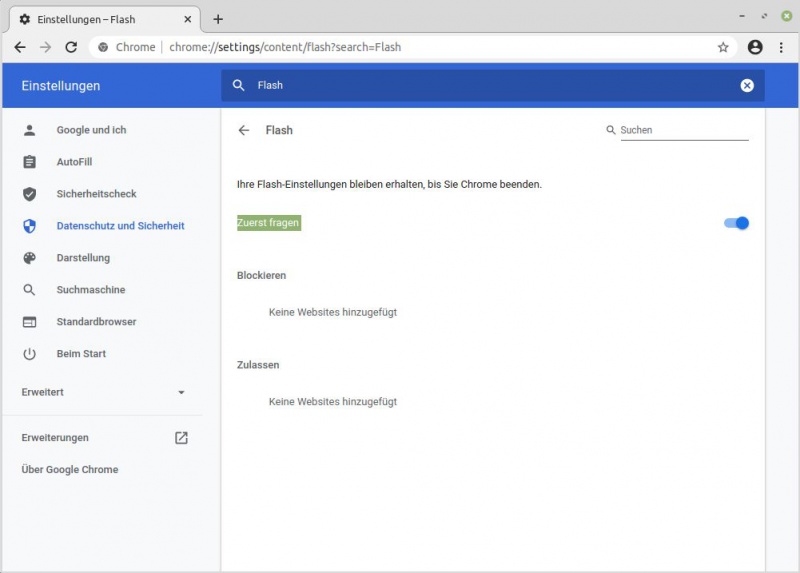Screen dimensions: 800x573
Task: Maximize the Chrome window
Action: (764, 16)
